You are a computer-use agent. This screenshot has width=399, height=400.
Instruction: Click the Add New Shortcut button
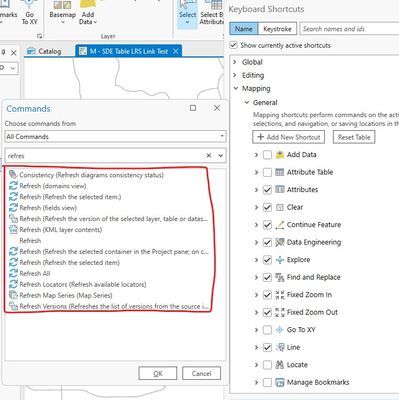(x=289, y=137)
